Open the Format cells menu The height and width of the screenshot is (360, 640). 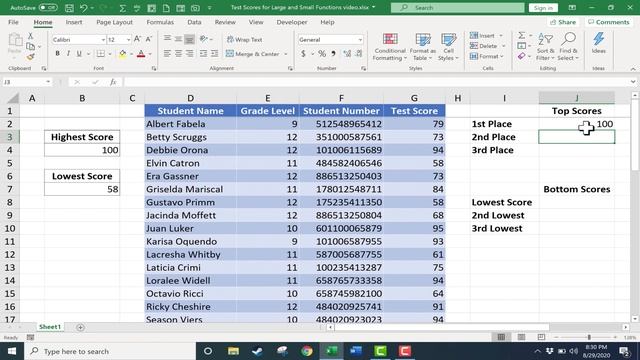click(x=487, y=56)
